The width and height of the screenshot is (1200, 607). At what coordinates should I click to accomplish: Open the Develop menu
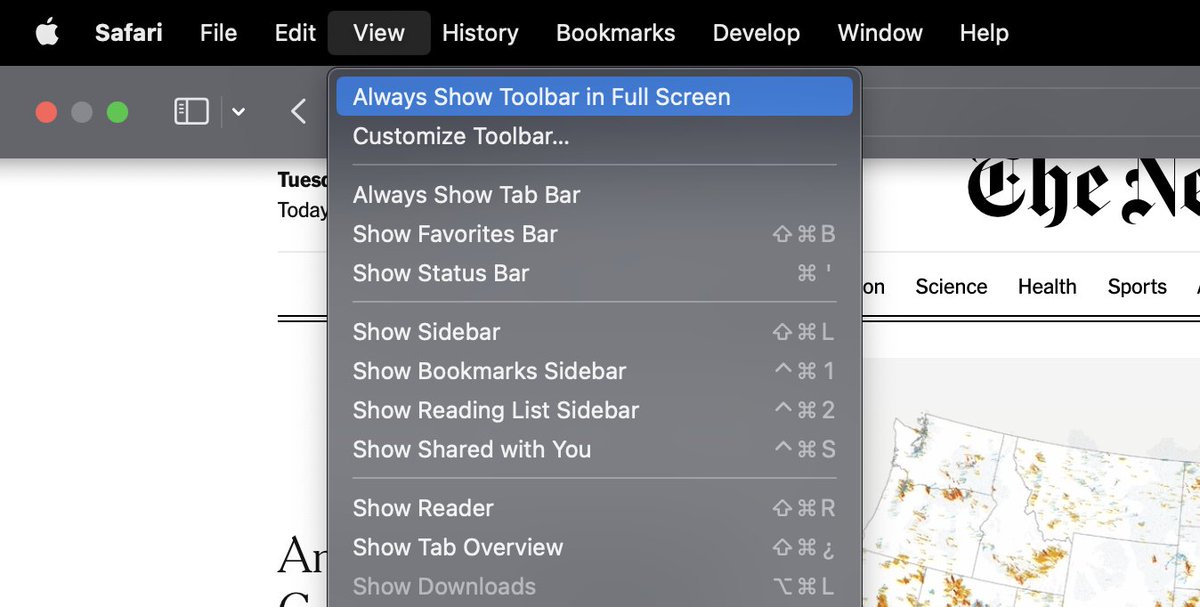tap(756, 32)
